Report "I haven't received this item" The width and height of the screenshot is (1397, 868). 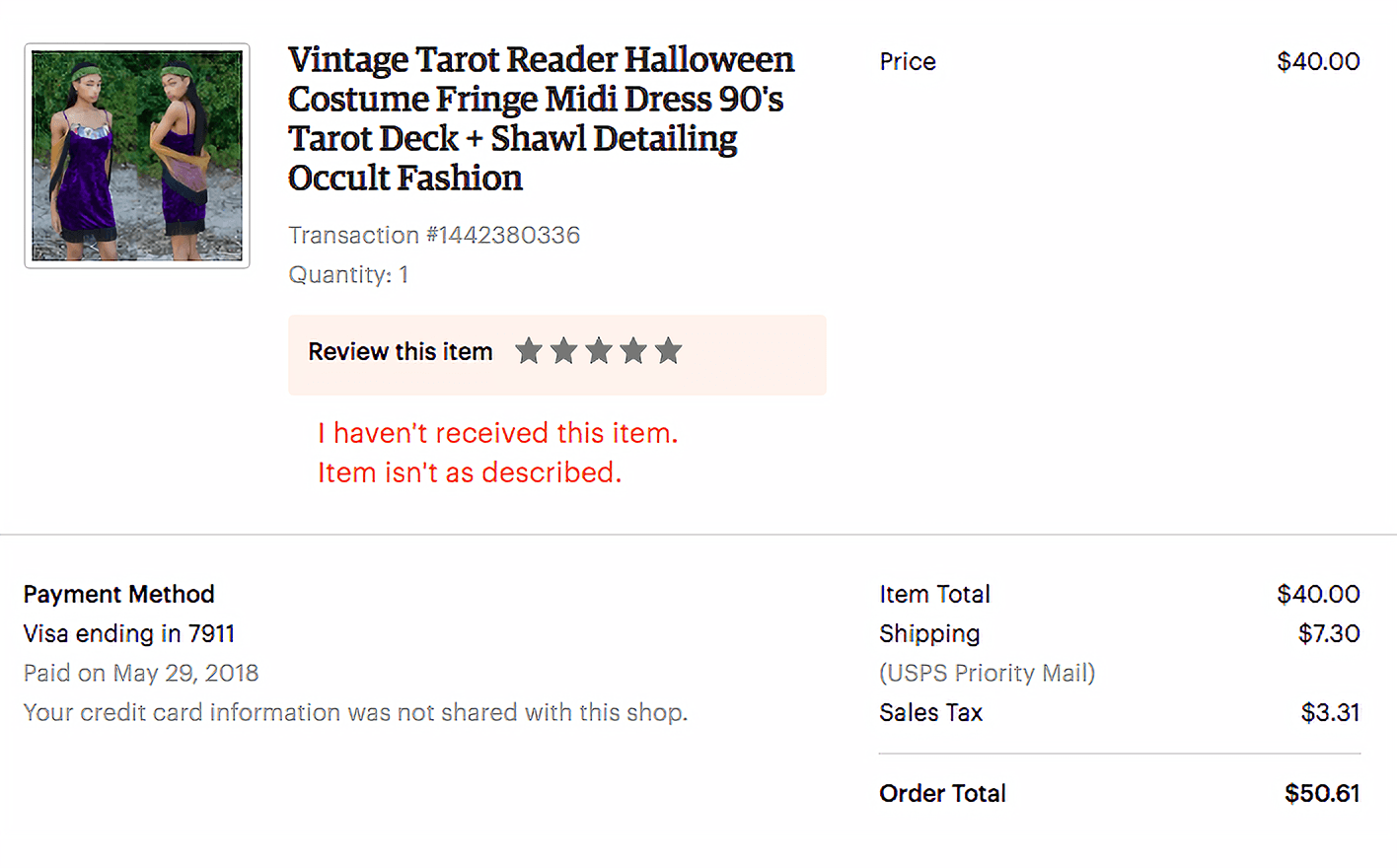[497, 433]
